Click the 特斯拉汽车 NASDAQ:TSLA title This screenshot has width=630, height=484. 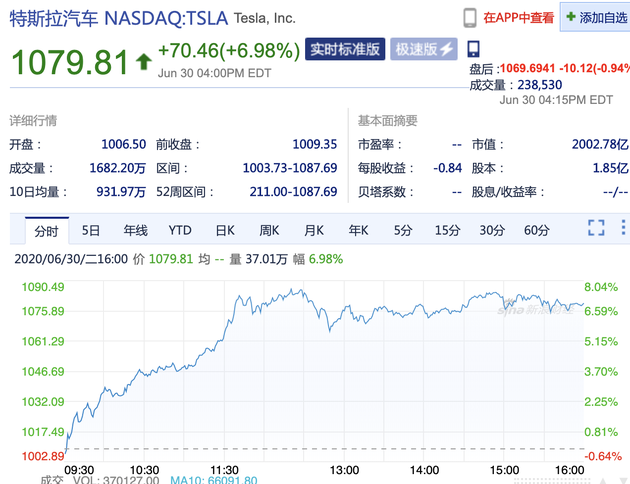pos(119,18)
